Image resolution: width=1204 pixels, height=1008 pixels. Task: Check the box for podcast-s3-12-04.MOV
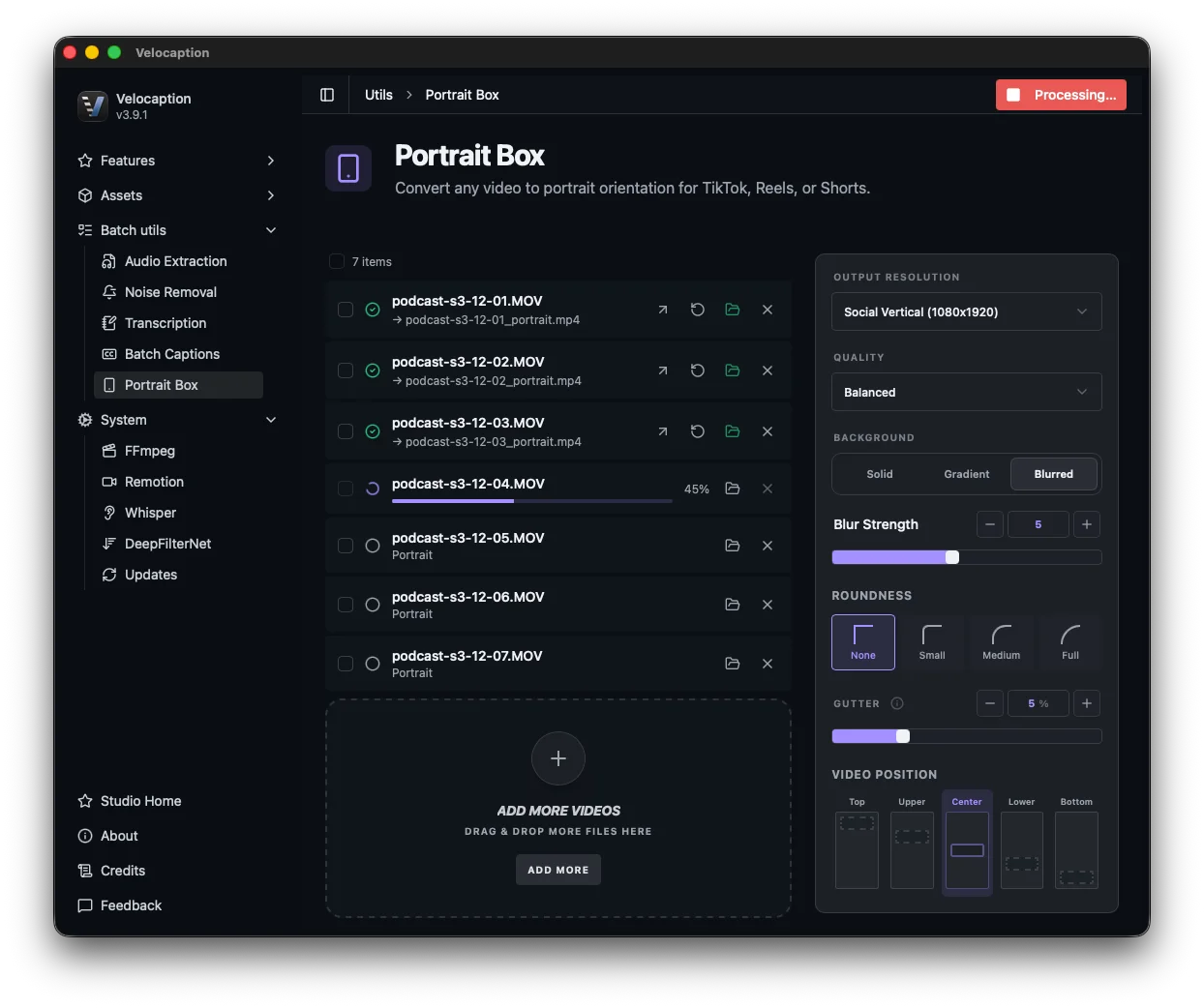pos(346,489)
